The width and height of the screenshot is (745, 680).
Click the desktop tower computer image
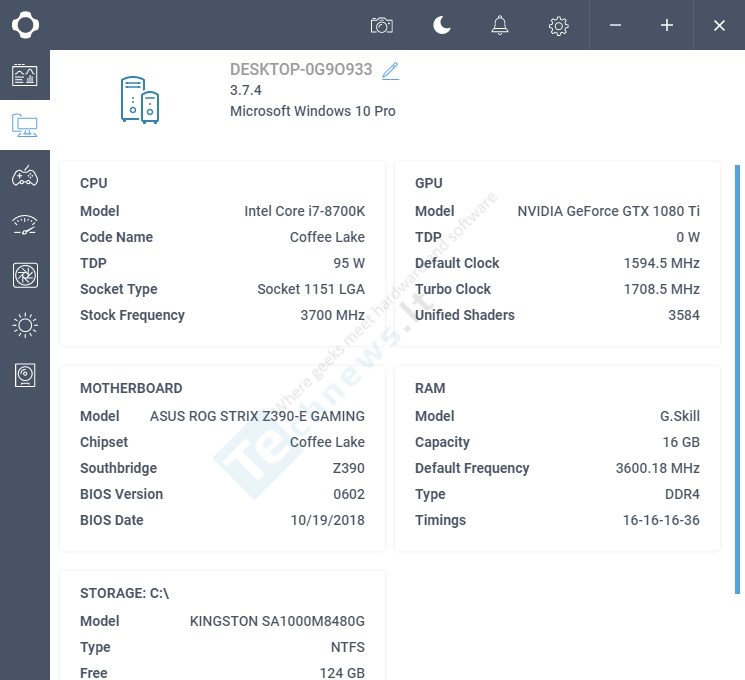(140, 100)
